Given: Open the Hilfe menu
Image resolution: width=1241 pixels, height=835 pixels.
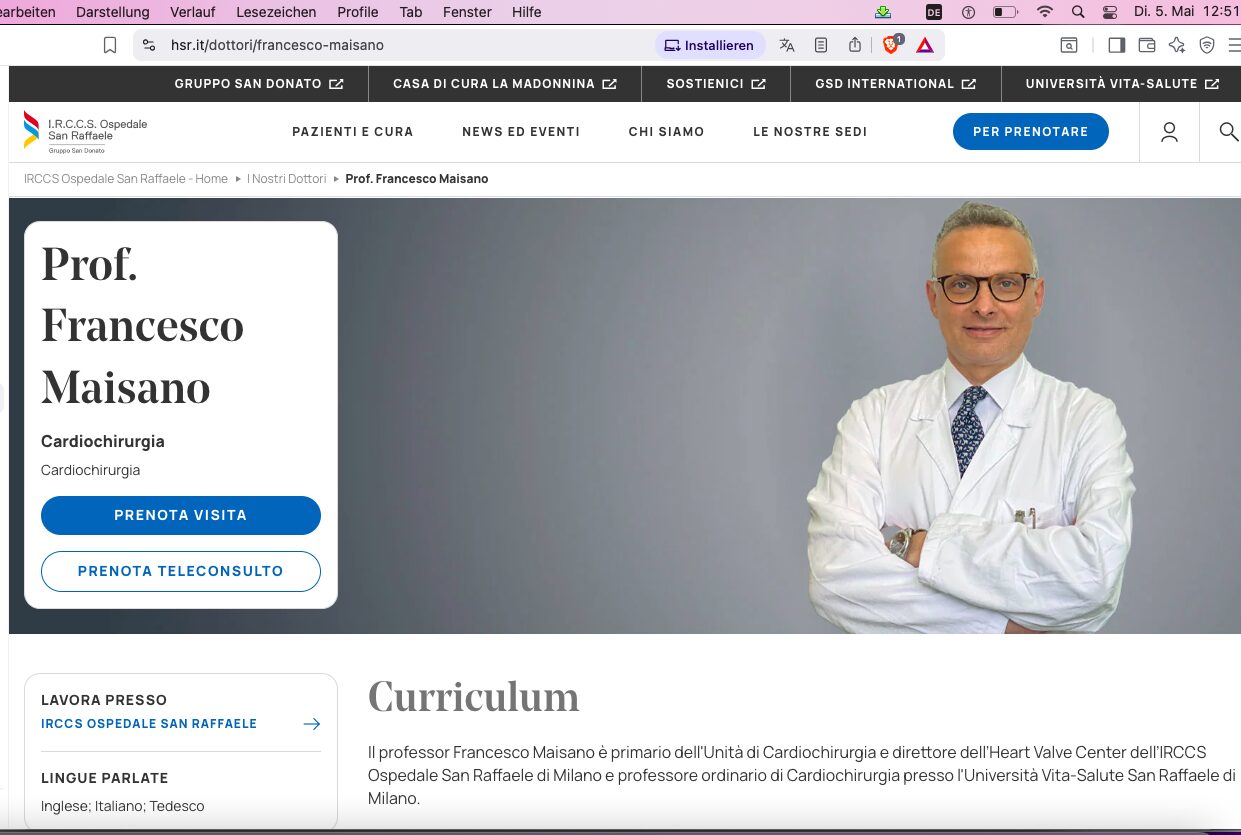Looking at the screenshot, I should (x=526, y=12).
